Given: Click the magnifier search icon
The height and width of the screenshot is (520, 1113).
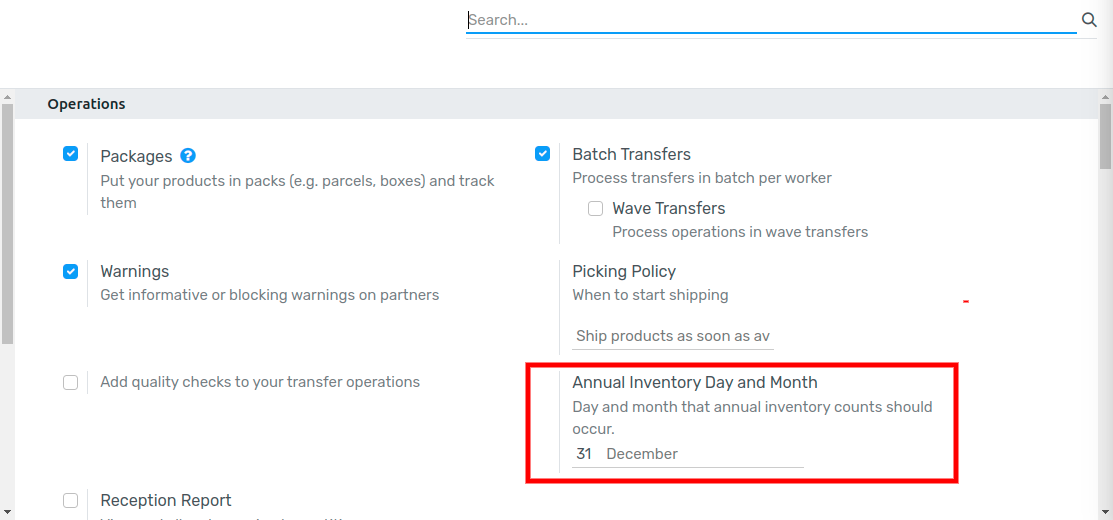Looking at the screenshot, I should 1089,20.
